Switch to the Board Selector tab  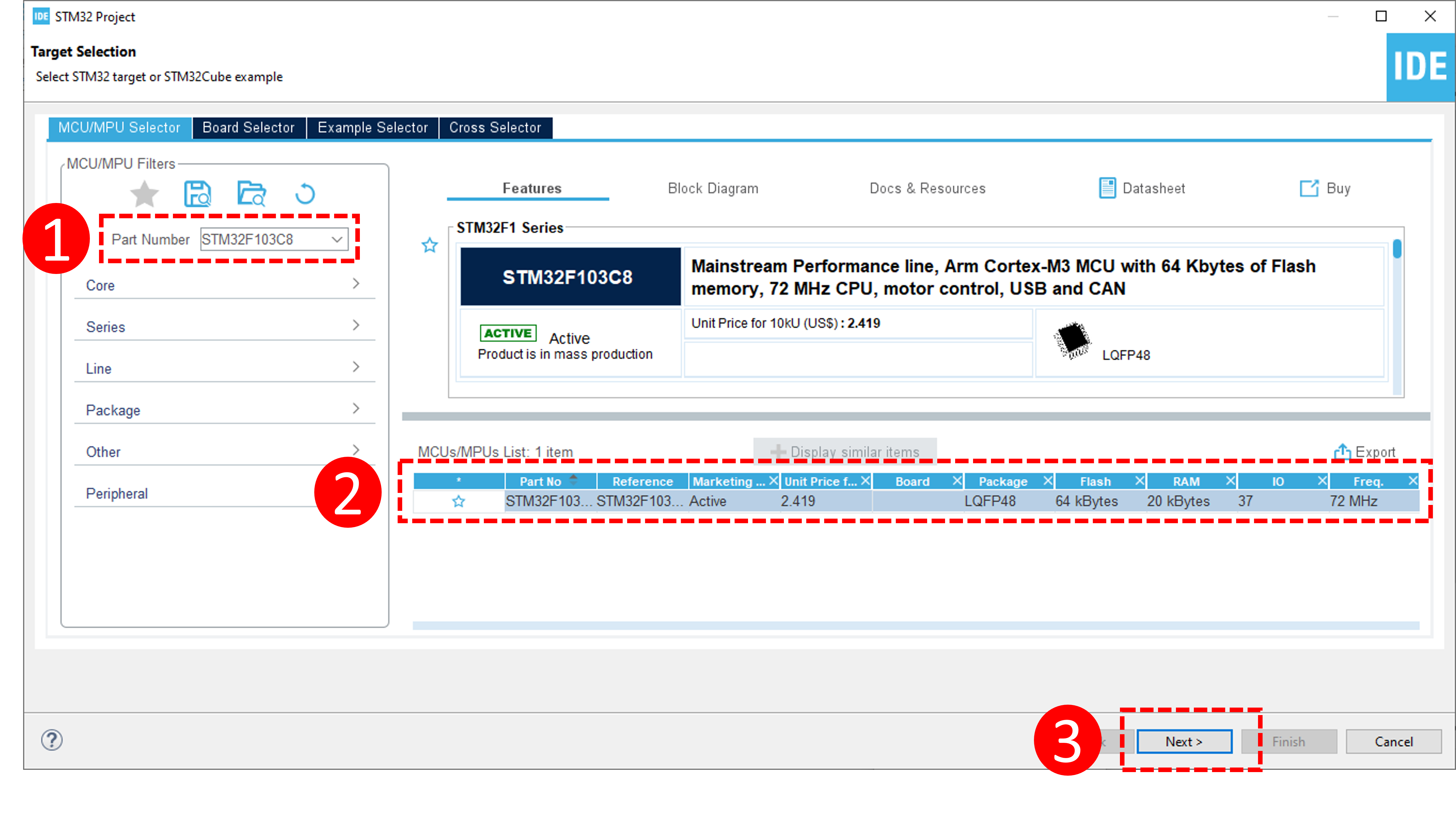pos(249,128)
